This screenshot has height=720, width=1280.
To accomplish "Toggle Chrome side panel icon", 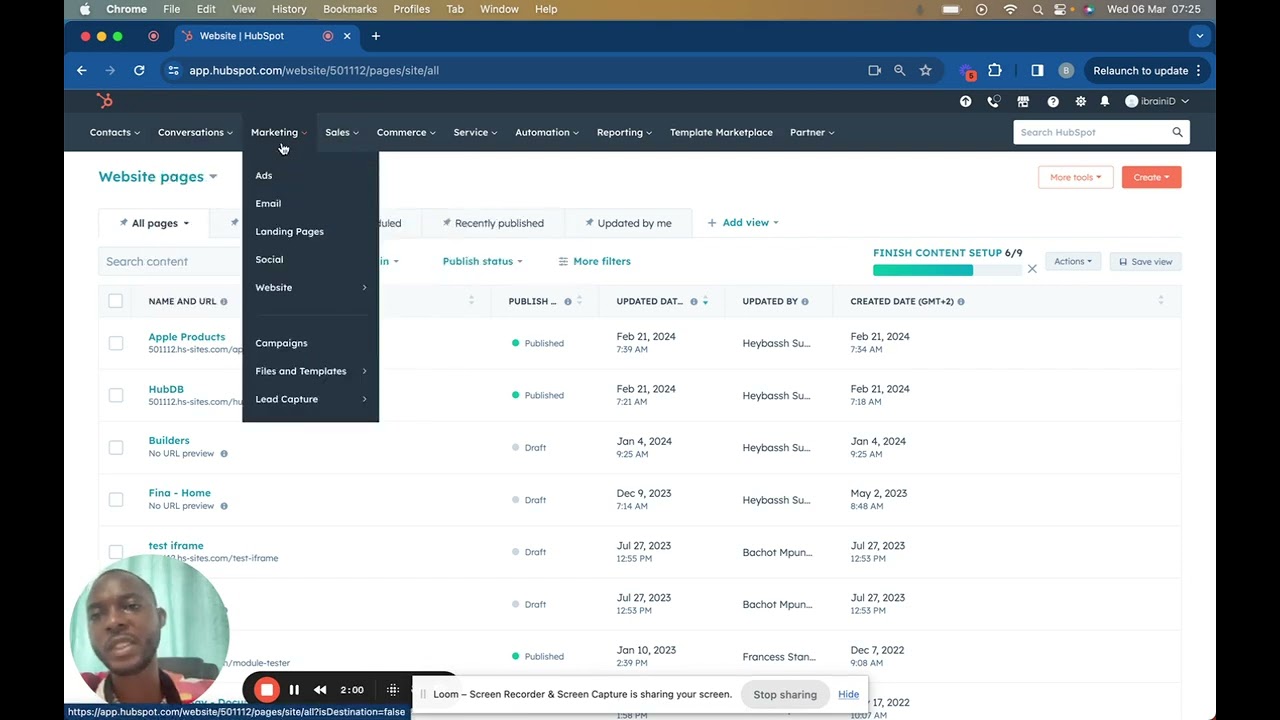I will tap(1037, 70).
